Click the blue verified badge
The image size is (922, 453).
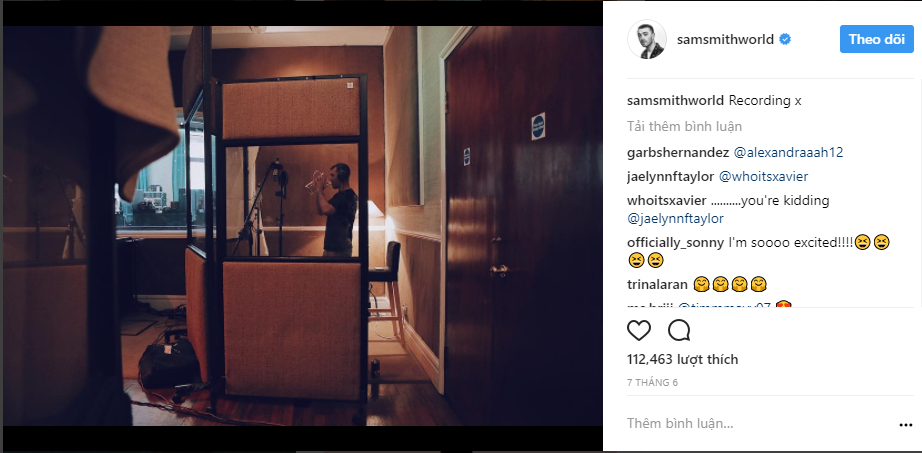785,39
